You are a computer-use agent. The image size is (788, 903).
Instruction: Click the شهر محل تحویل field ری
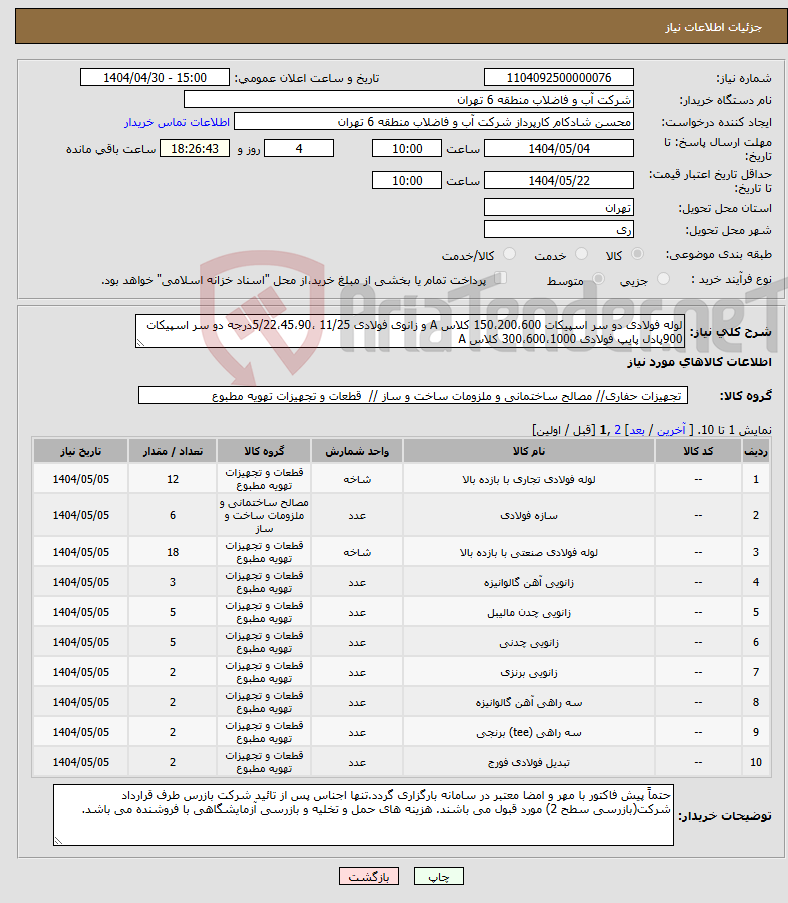point(559,229)
